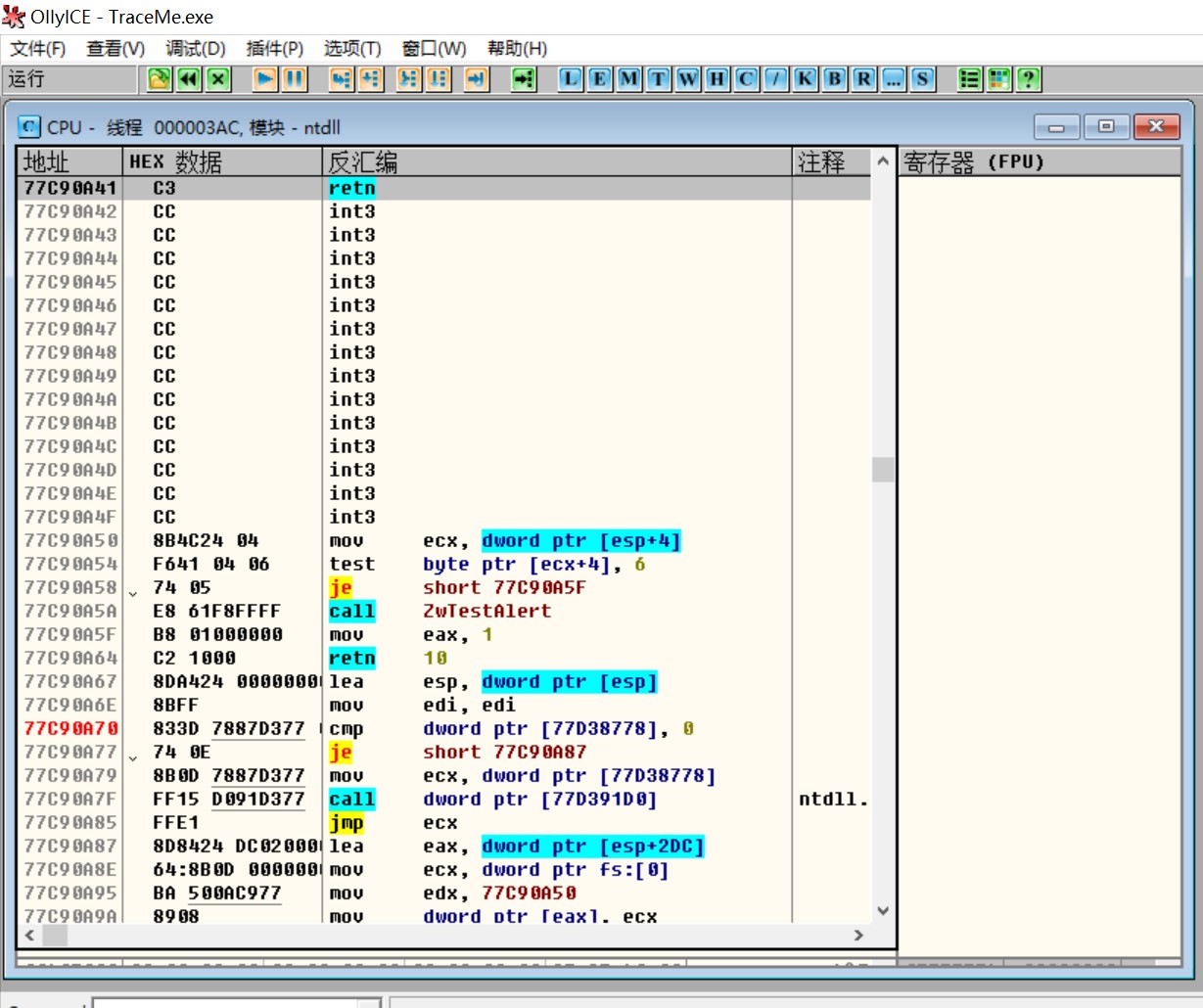Open Log window with L button

[x=571, y=79]
